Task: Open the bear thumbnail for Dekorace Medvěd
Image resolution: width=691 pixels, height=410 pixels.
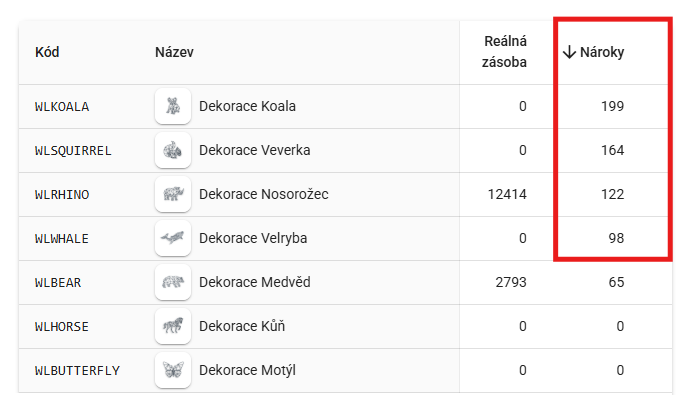Action: click(173, 282)
